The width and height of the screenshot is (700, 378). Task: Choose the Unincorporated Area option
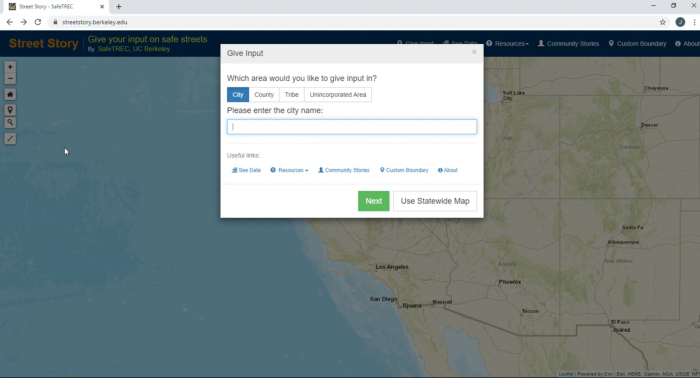[338, 95]
